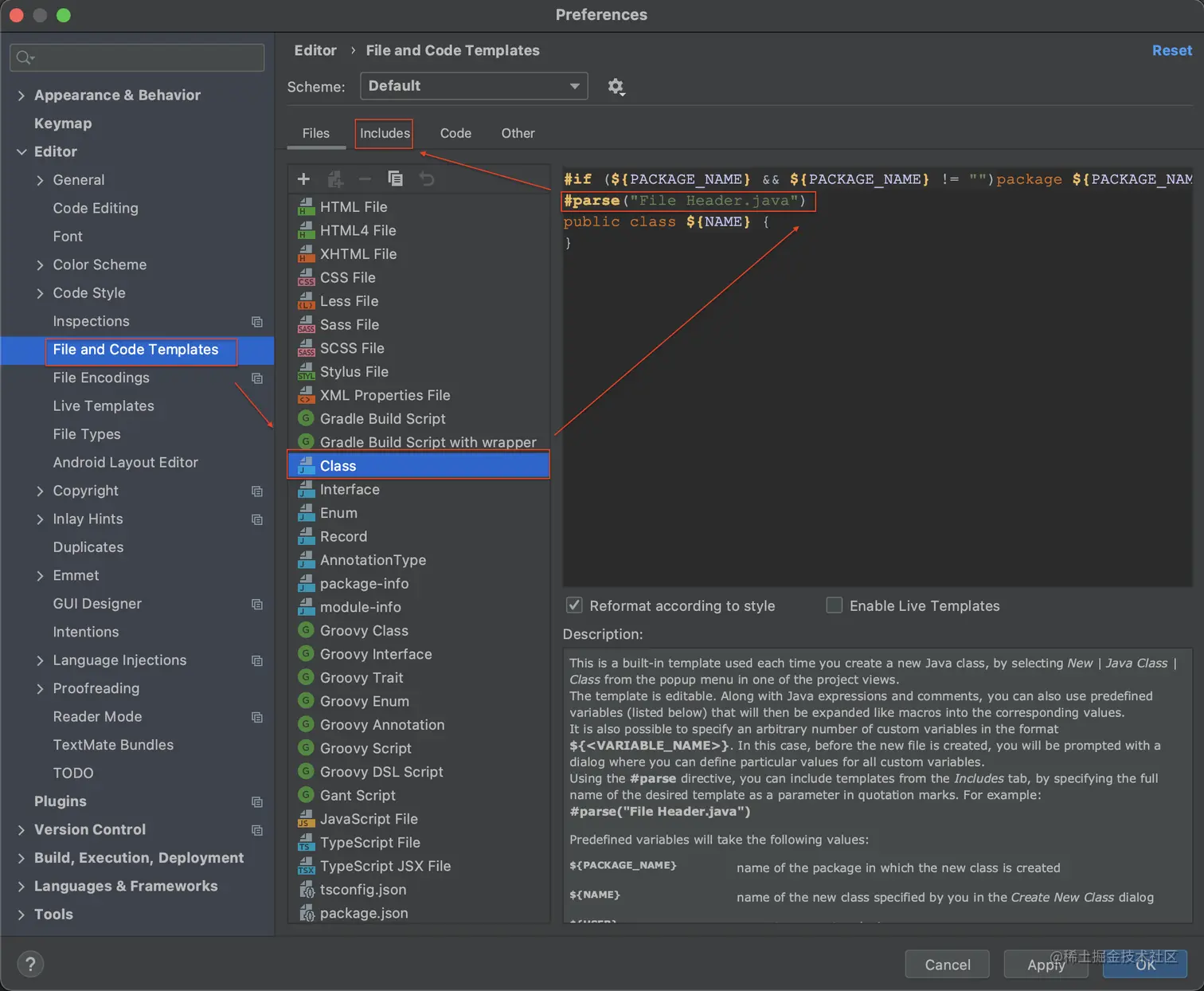Image resolution: width=1204 pixels, height=991 pixels.
Task: Click the tsconfig.json template icon
Action: tap(307, 889)
